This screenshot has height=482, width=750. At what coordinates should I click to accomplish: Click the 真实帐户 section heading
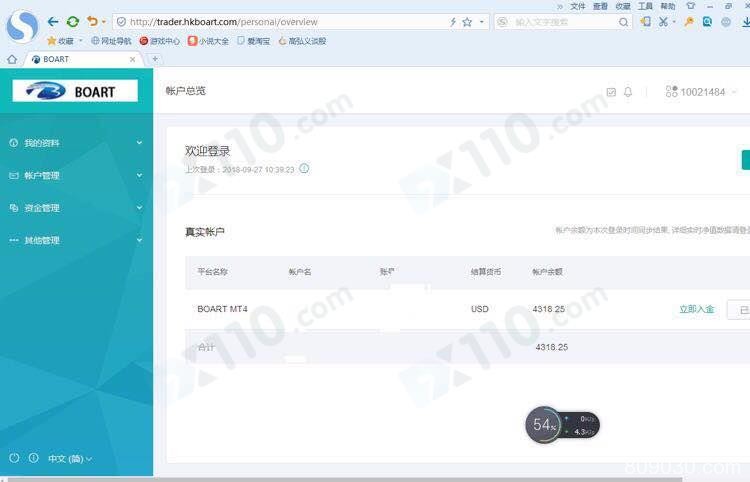tap(205, 232)
